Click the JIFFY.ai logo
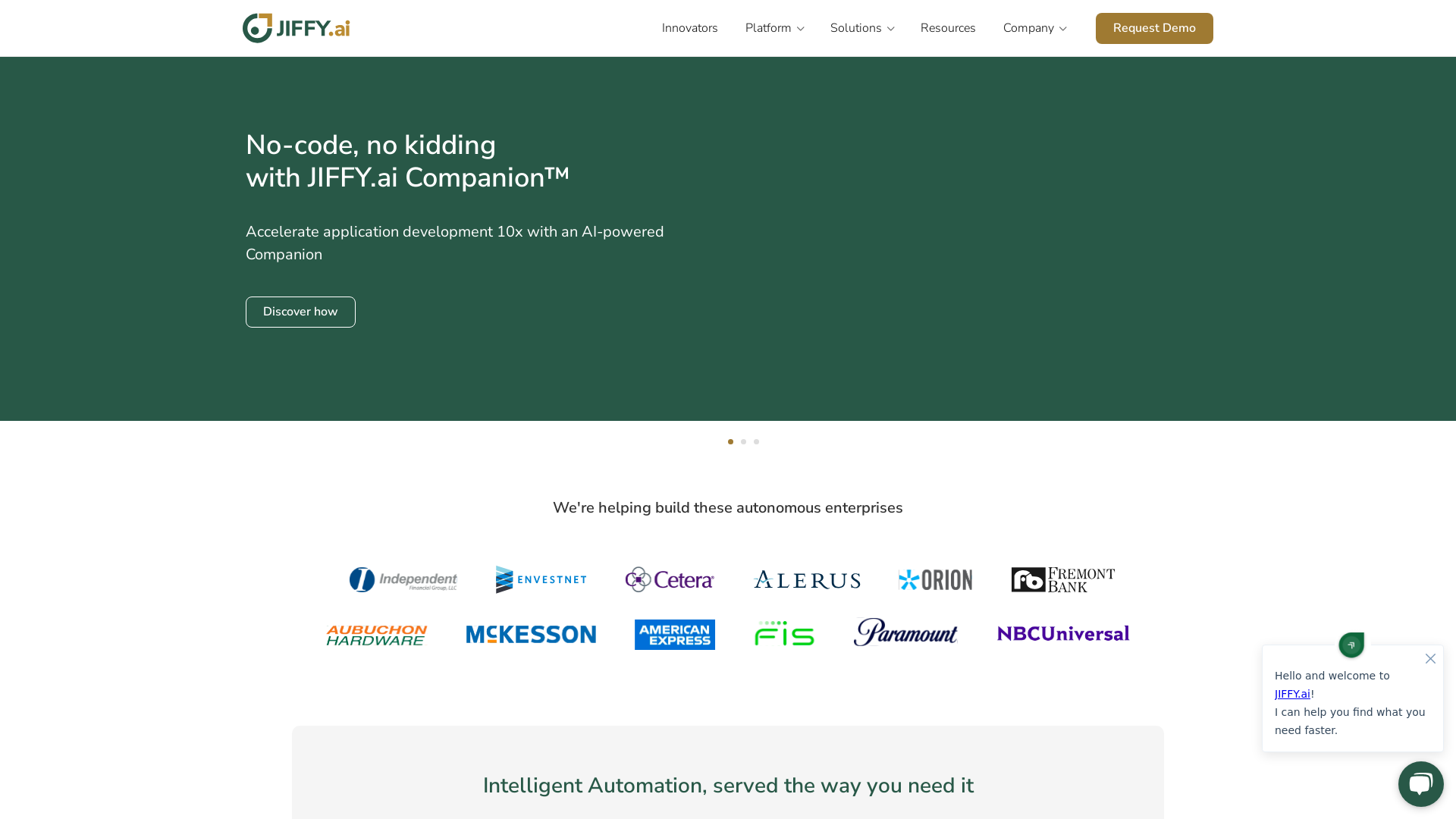 (296, 28)
